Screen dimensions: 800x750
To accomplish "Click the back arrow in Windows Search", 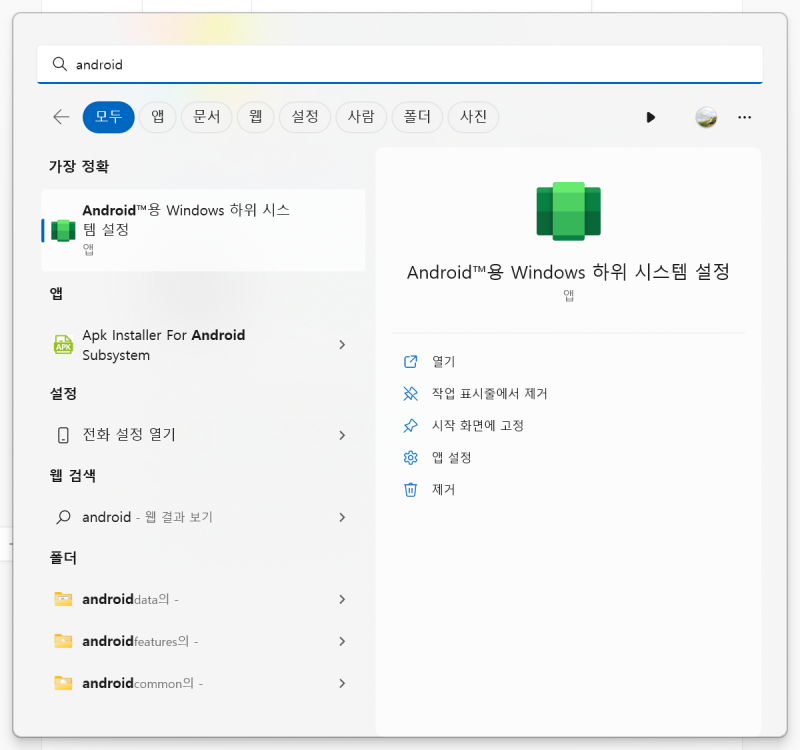I will click(60, 117).
